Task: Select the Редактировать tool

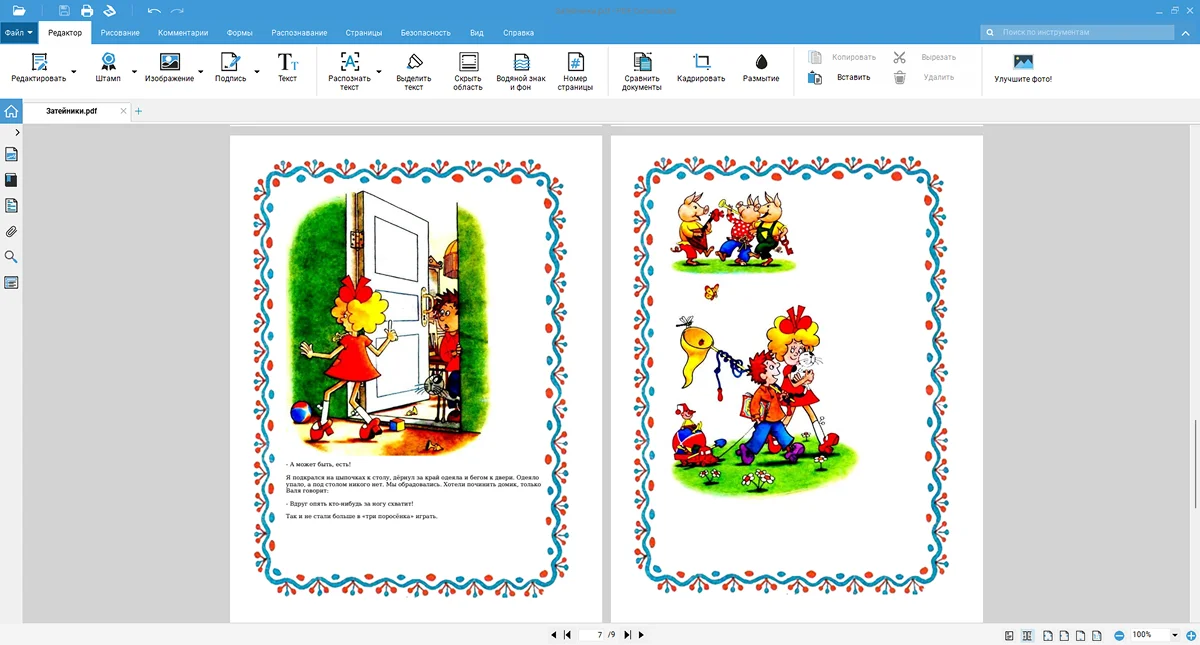Action: tap(38, 68)
